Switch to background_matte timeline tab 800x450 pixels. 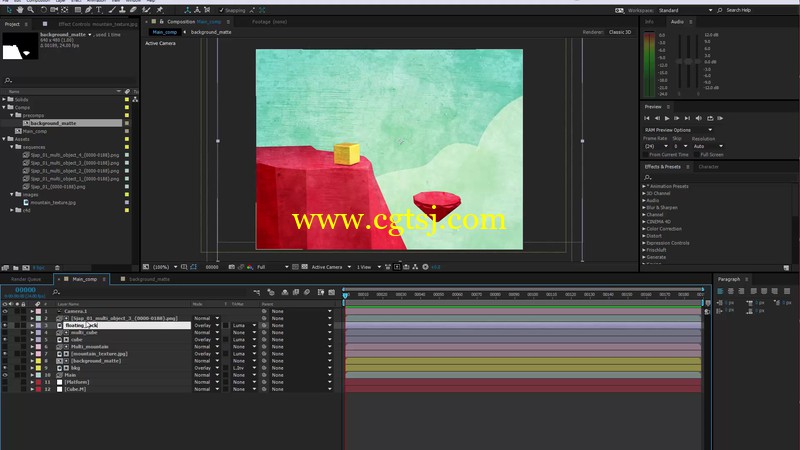click(x=149, y=279)
